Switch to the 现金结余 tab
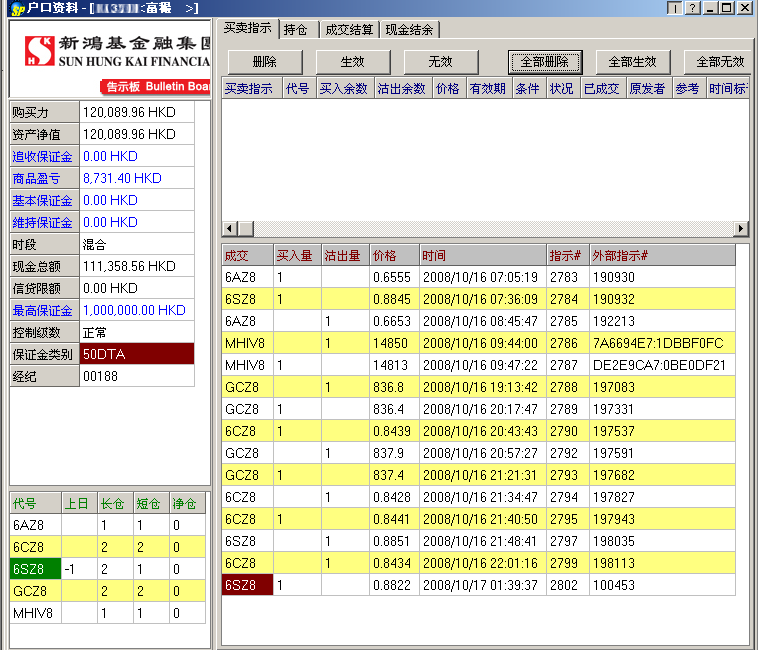 coord(409,30)
